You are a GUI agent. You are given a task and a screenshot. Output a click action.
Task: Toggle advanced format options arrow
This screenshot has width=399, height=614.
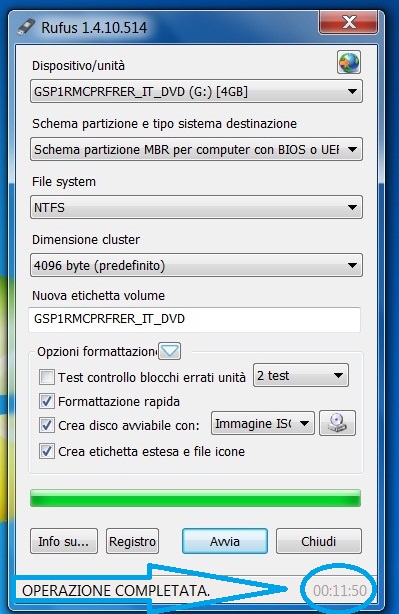coord(170,350)
